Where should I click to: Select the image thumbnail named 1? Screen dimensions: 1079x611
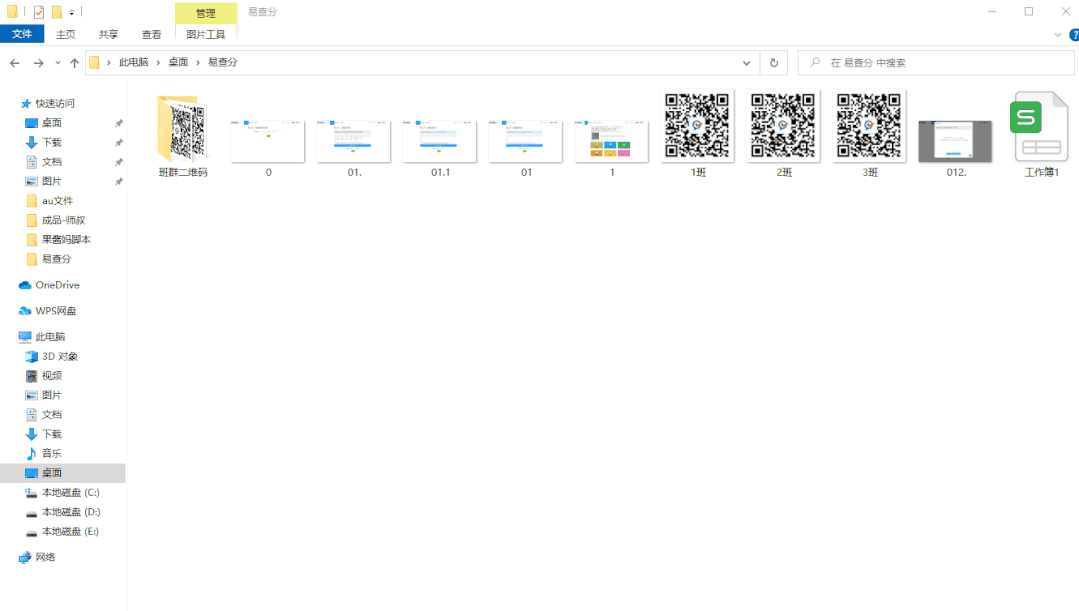point(612,148)
